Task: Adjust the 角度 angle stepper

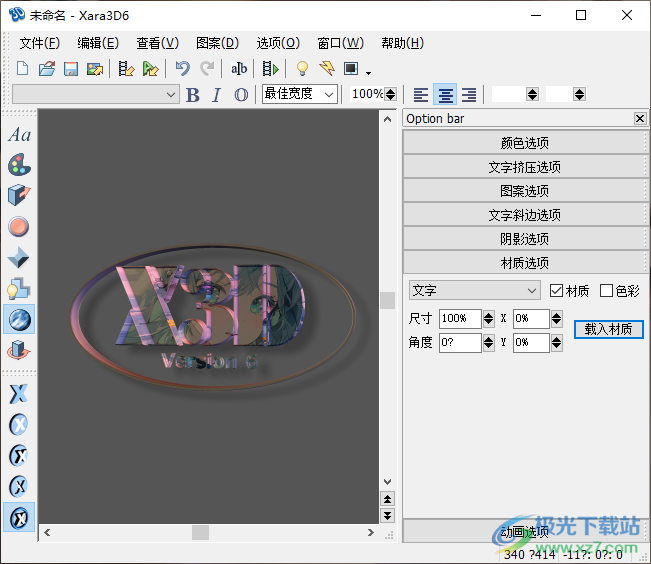Action: (489, 343)
